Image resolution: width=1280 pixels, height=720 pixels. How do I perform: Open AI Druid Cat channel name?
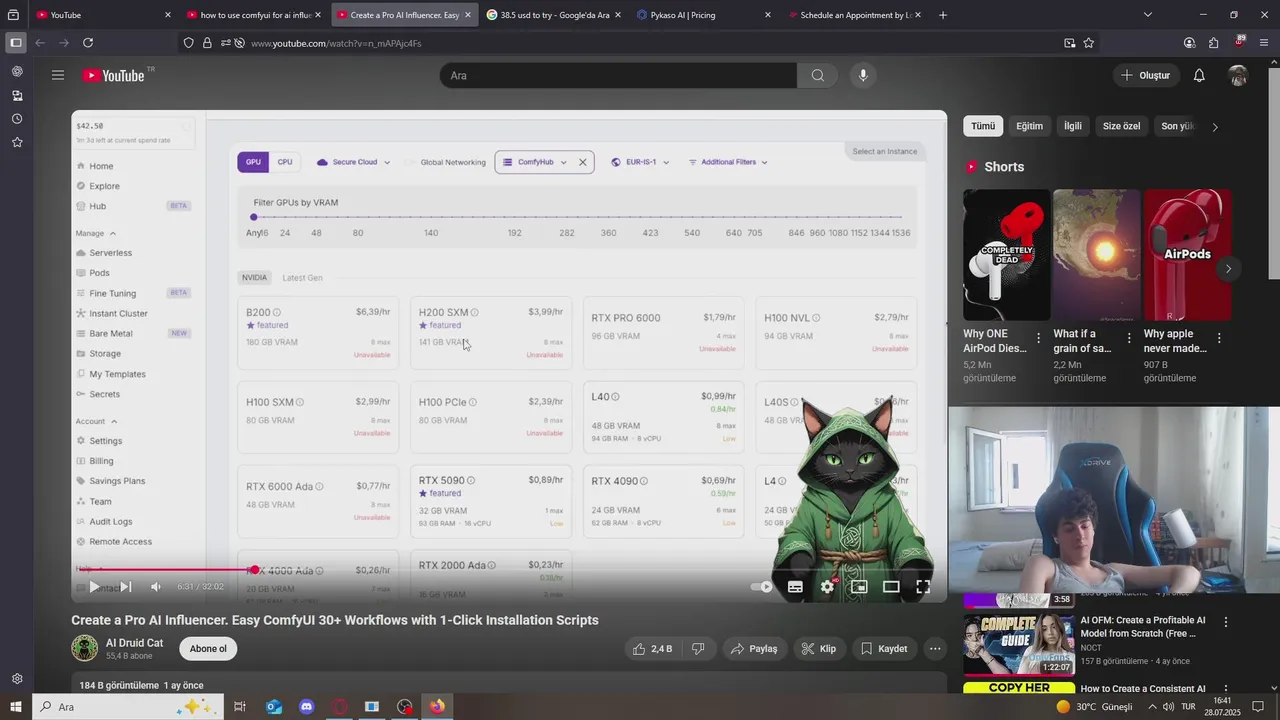point(134,643)
